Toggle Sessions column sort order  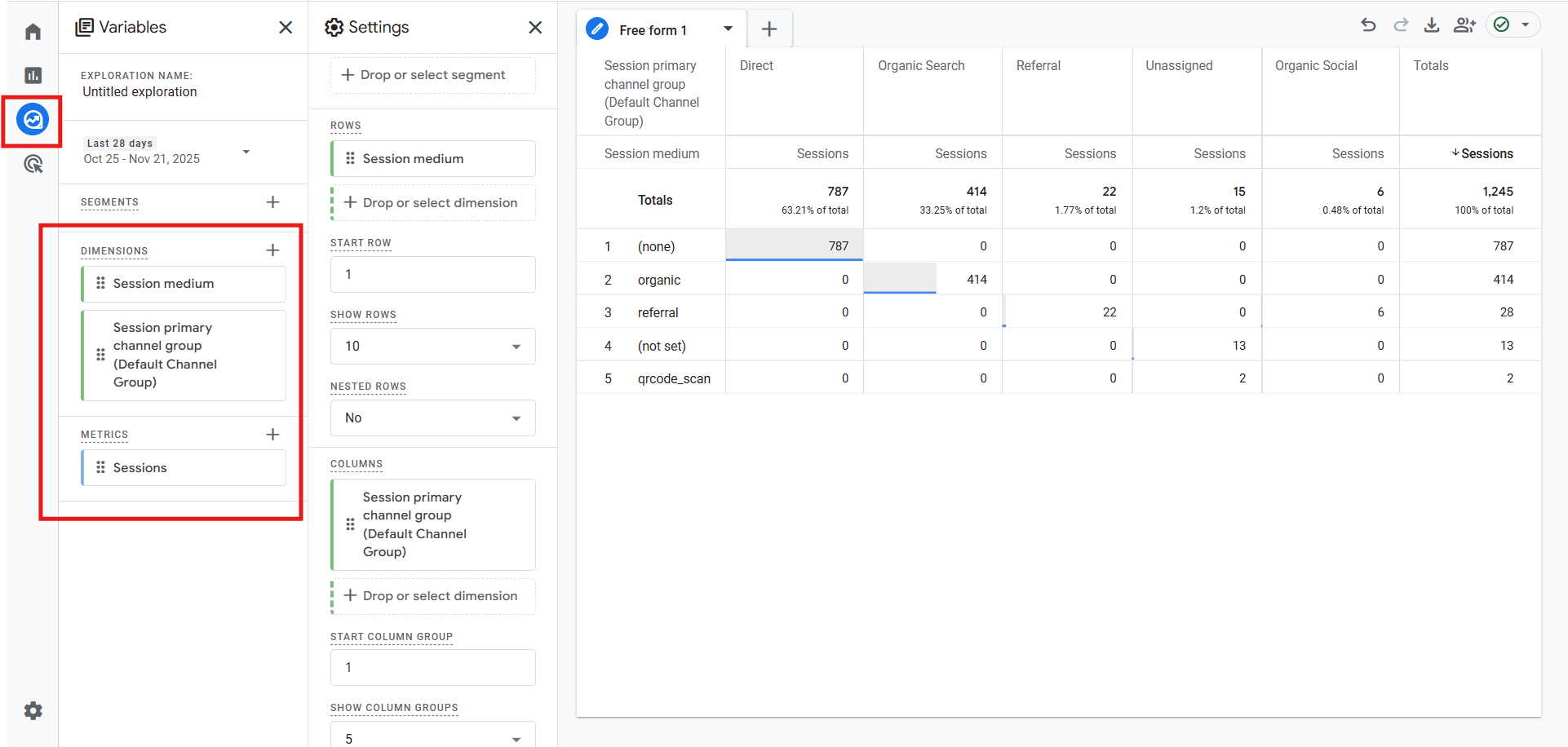pyautogui.click(x=1483, y=153)
